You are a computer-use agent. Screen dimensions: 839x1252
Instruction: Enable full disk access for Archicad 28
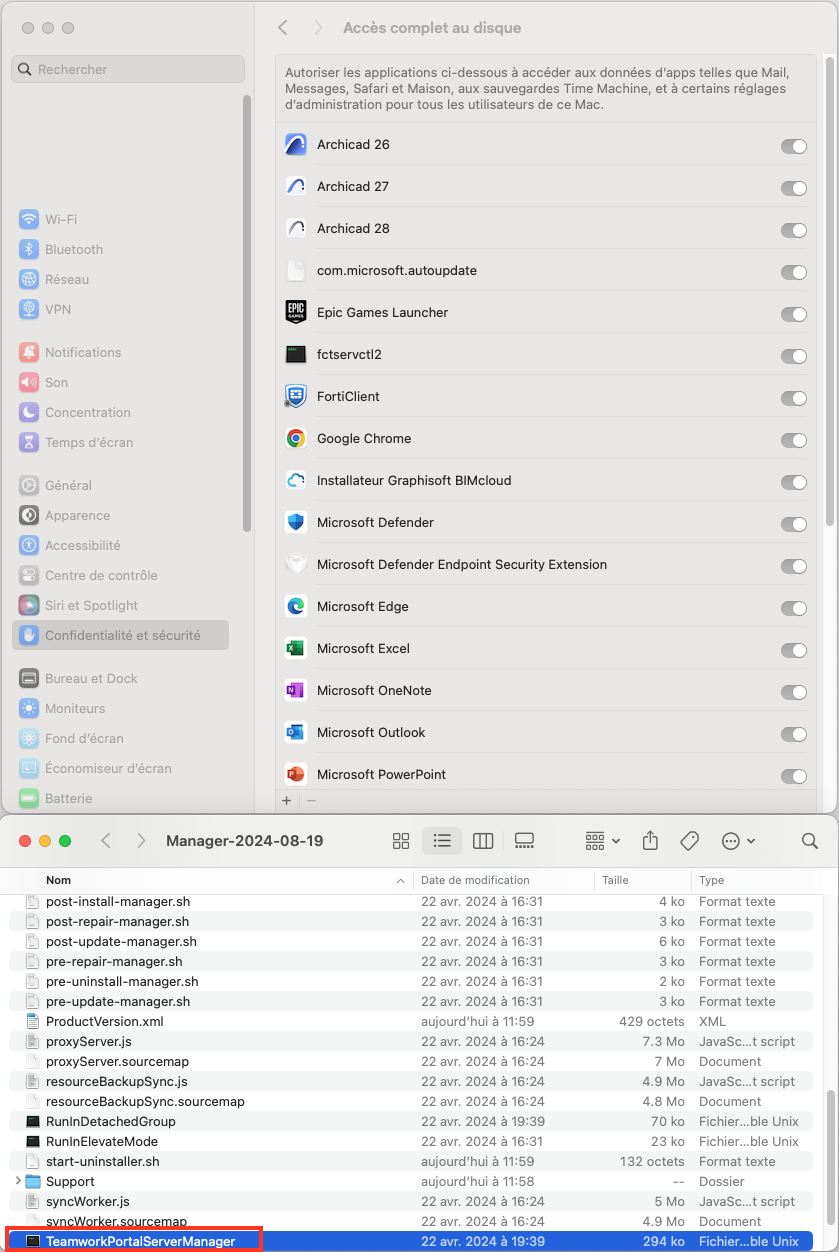tap(794, 230)
